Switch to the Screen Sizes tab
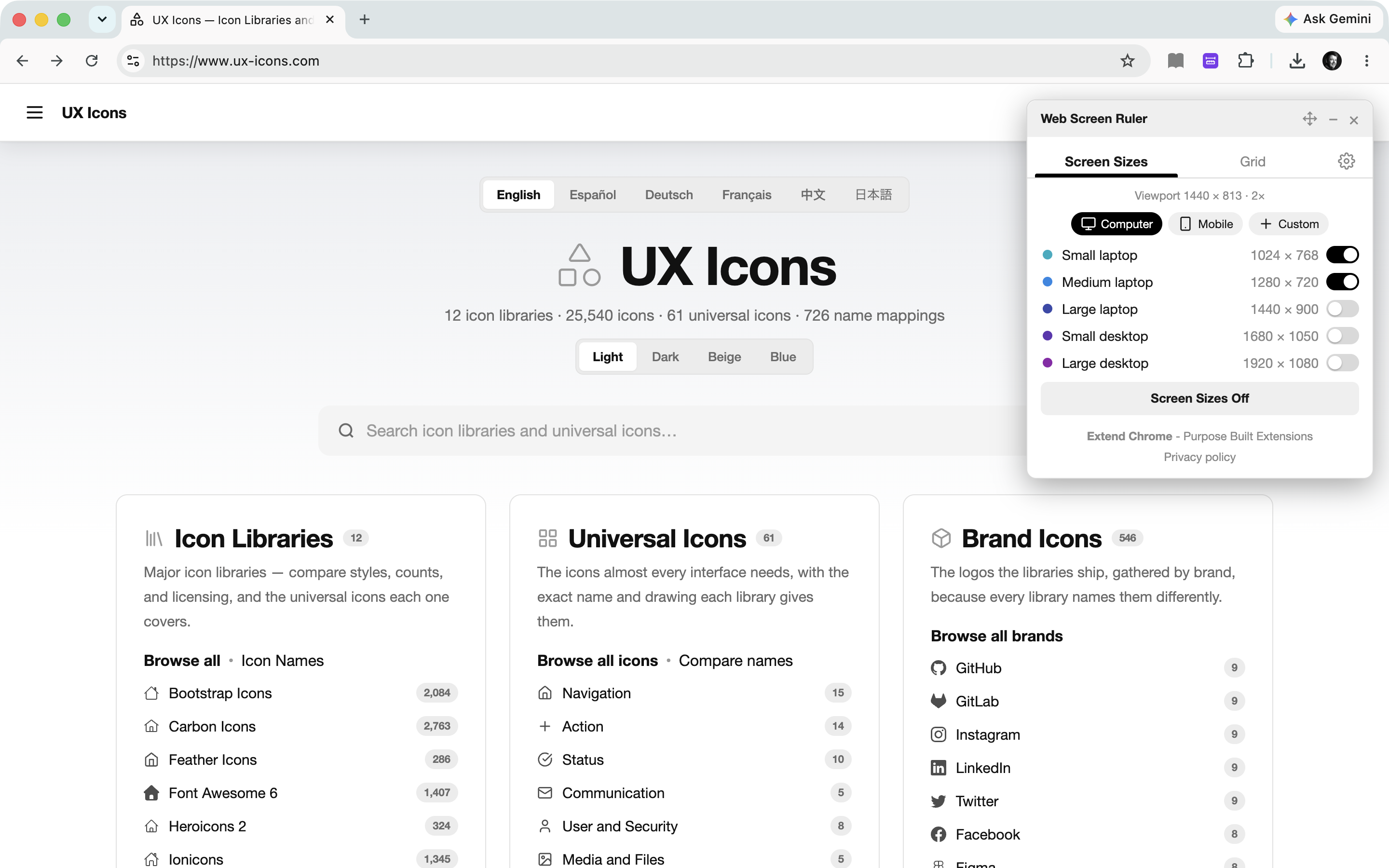The height and width of the screenshot is (868, 1389). point(1105,162)
